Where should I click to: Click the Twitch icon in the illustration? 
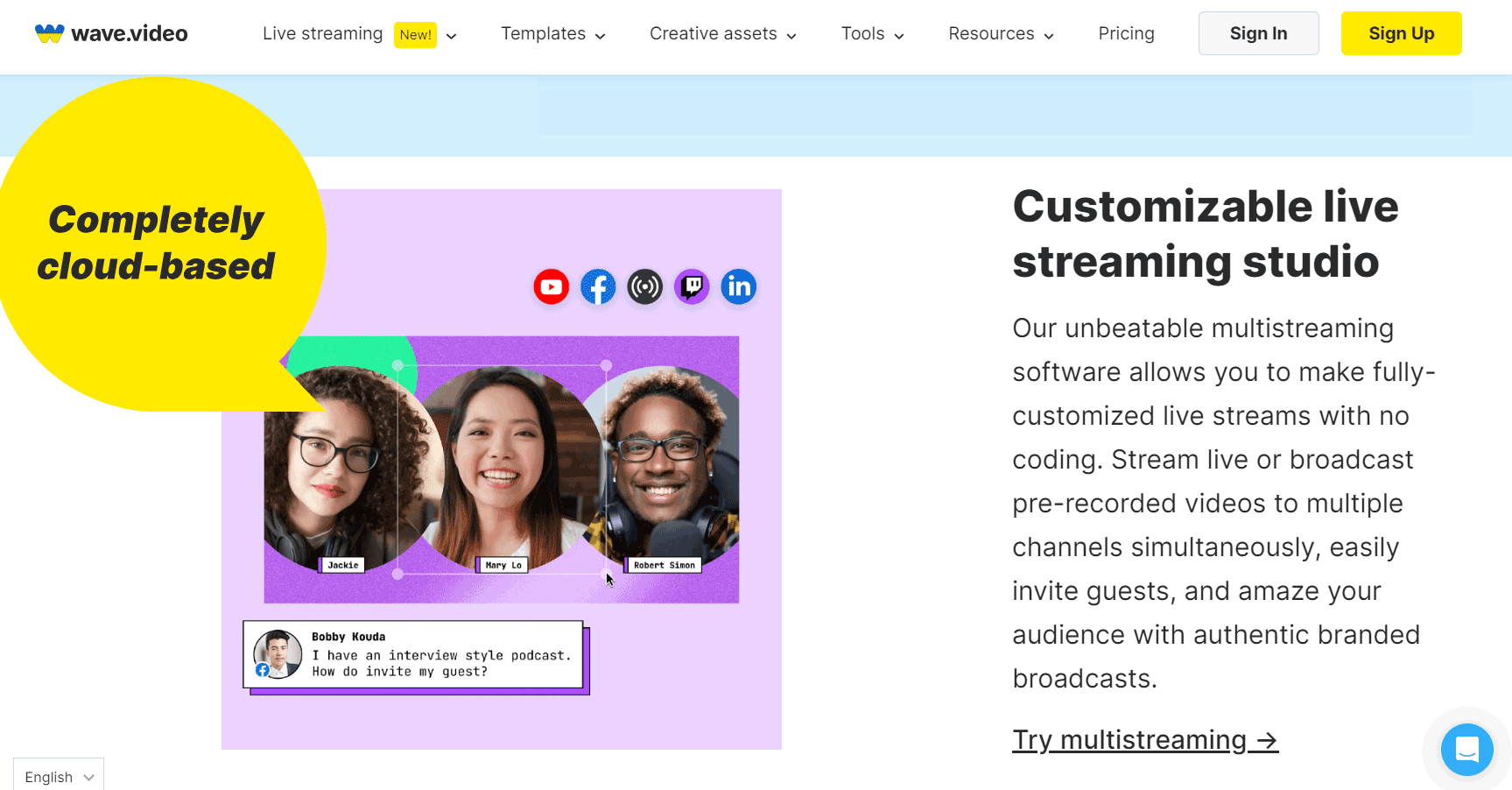(692, 286)
